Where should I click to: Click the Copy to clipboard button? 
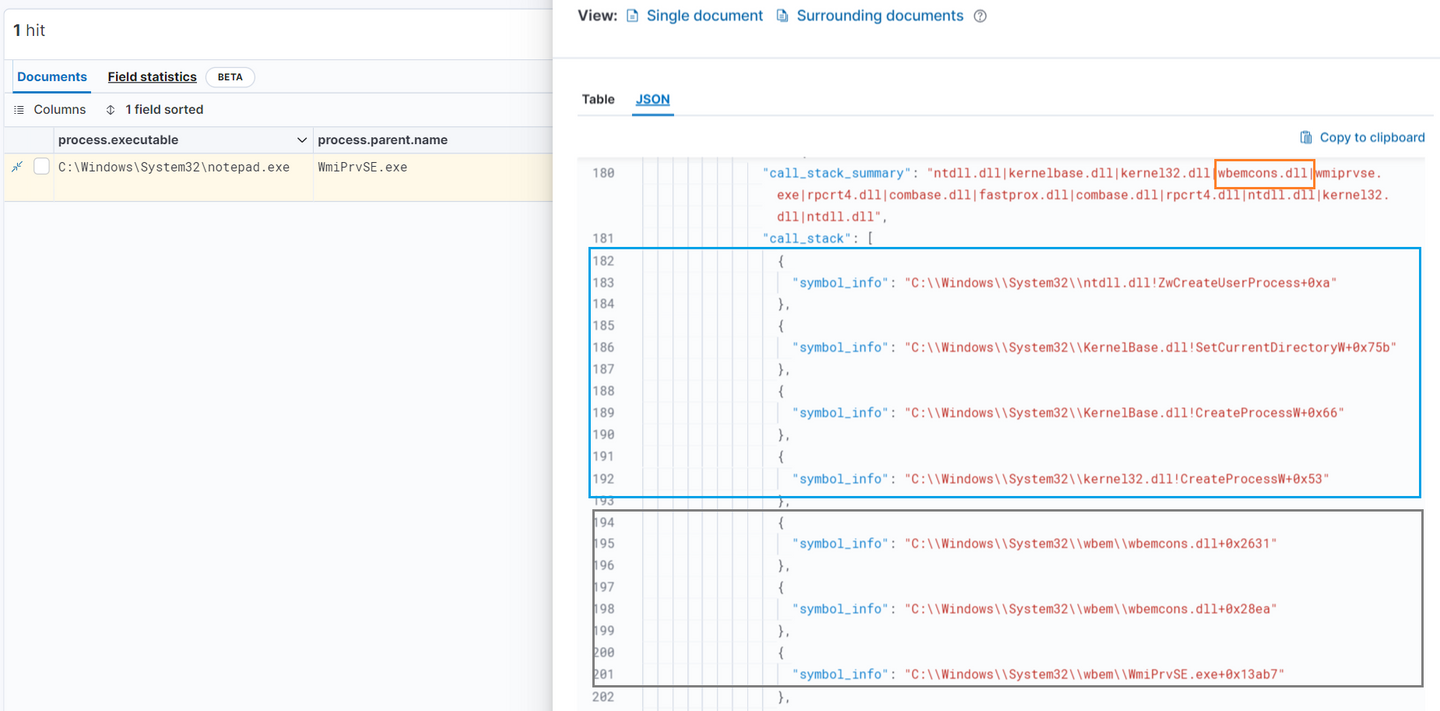click(x=1371, y=138)
